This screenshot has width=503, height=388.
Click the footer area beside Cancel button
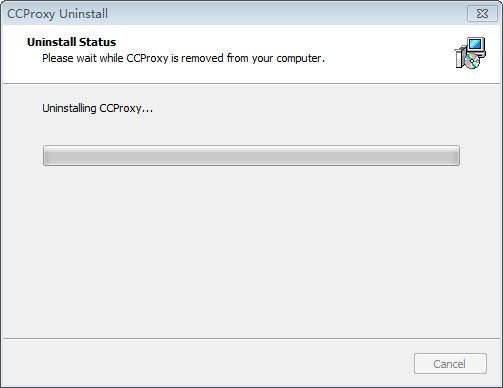tap(207, 363)
